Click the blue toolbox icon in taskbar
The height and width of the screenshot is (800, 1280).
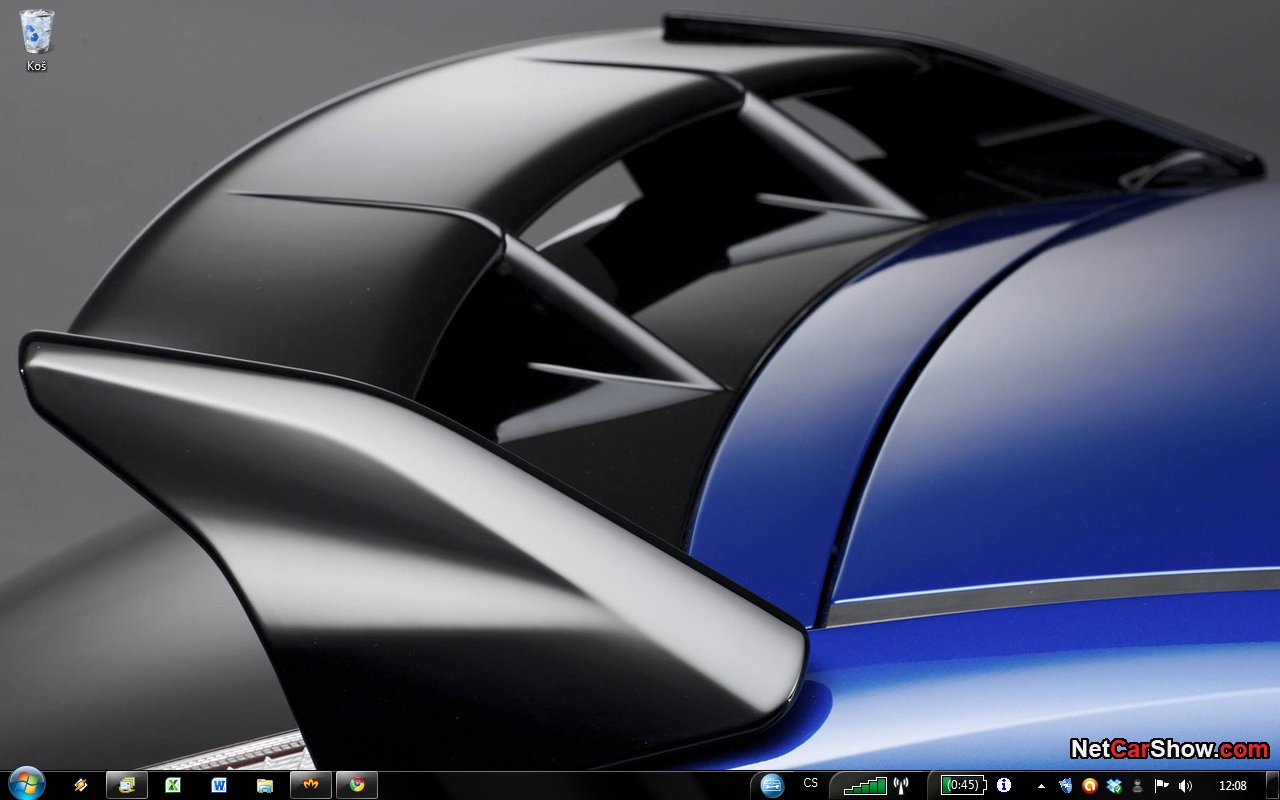coord(772,785)
